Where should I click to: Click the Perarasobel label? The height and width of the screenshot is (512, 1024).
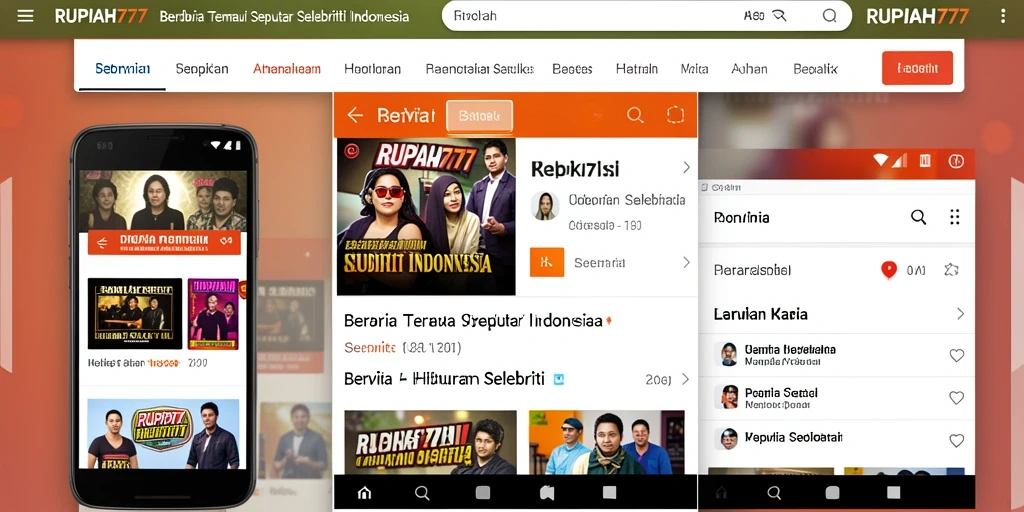point(752,270)
